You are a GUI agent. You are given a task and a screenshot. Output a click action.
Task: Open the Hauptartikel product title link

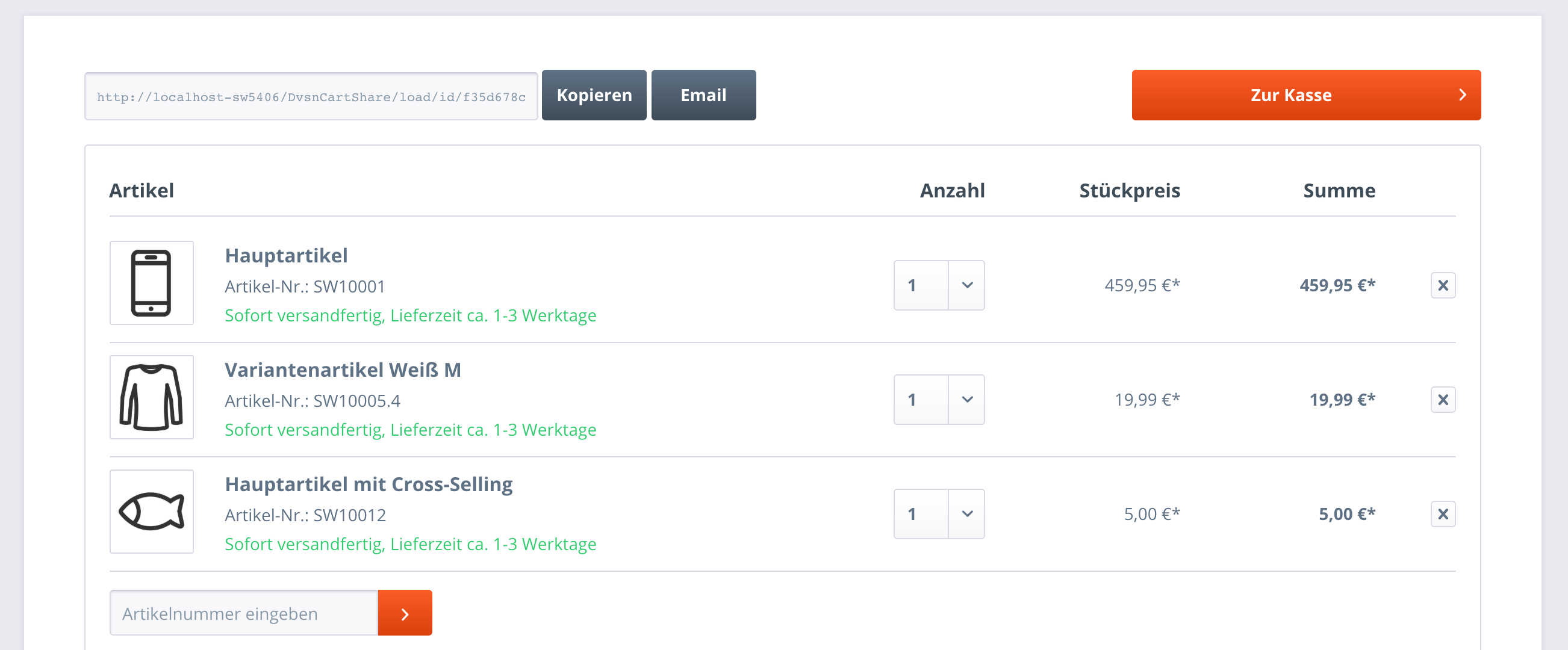286,256
